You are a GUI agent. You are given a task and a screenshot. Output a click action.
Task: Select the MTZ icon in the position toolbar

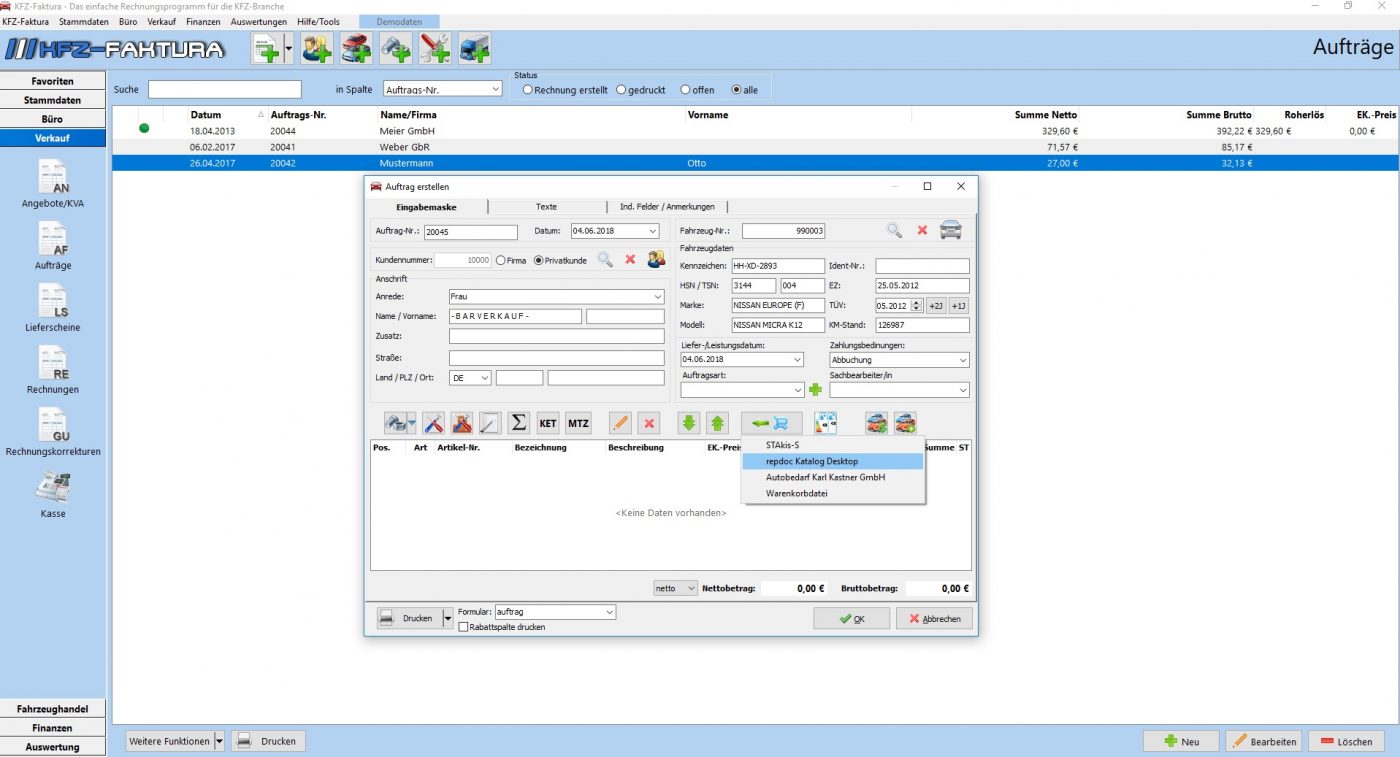pyautogui.click(x=578, y=422)
